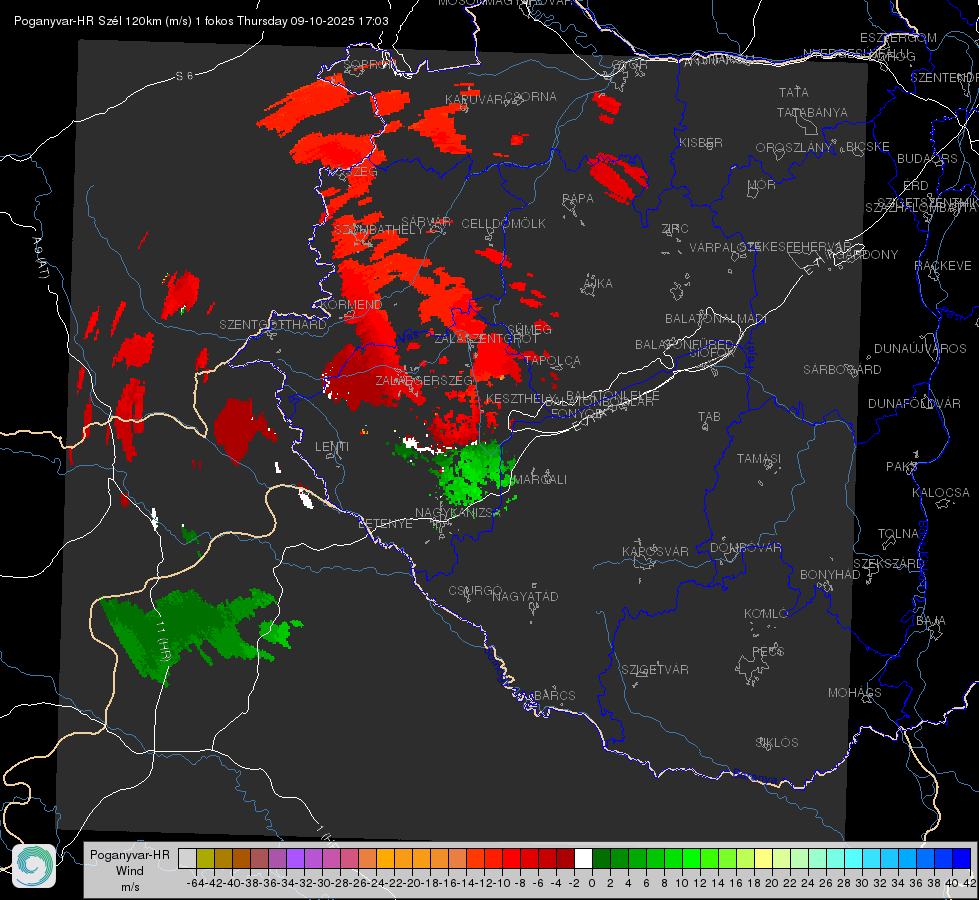Select the dark green swatch between 0 and 2
This screenshot has width=979, height=900.
point(601,858)
